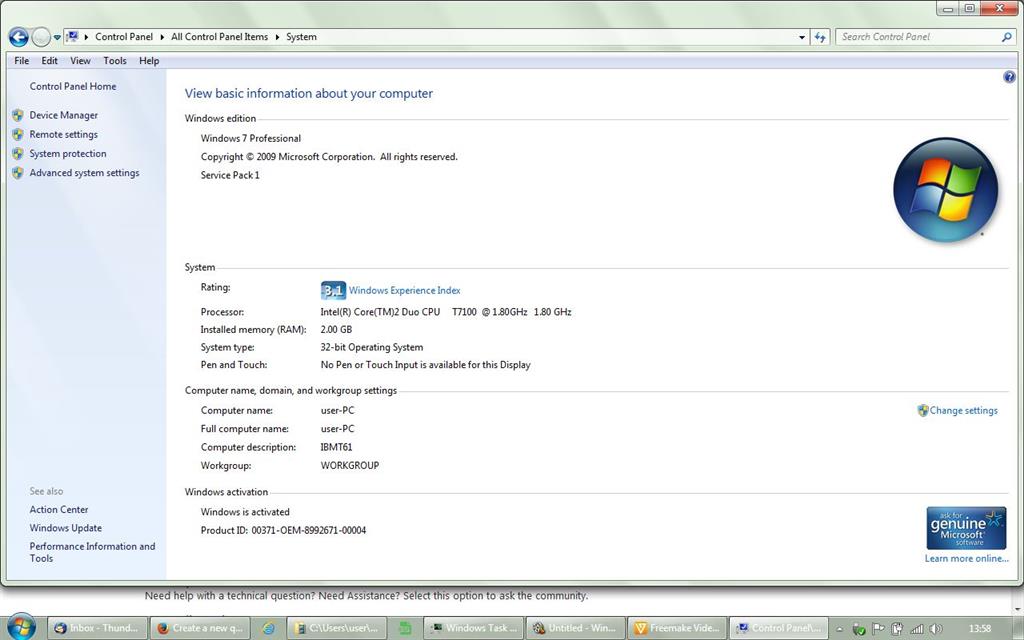
Task: Open the volume speaker tray icon
Action: pyautogui.click(x=936, y=629)
